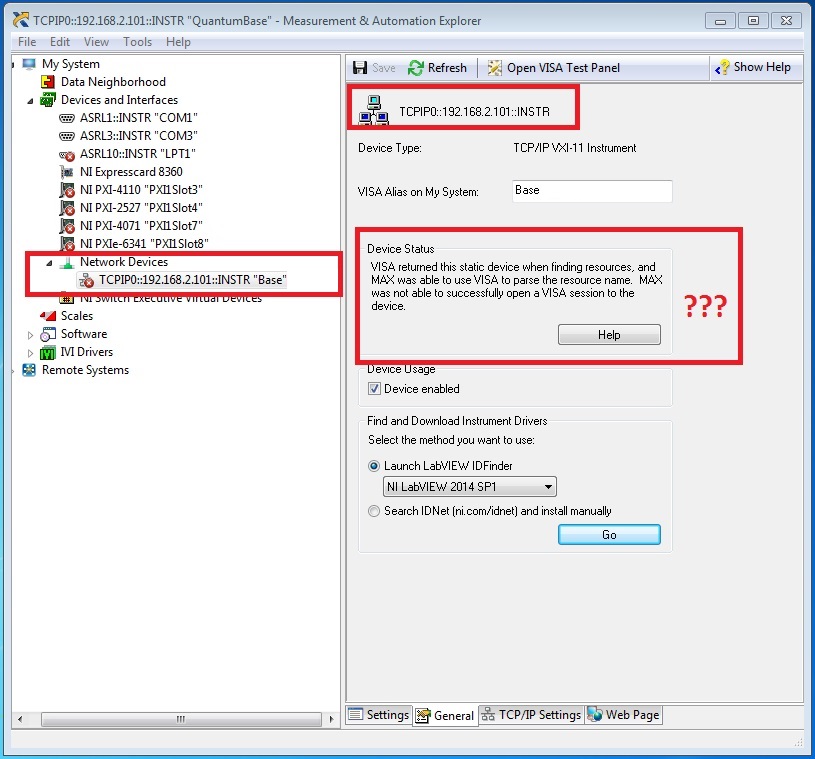815x759 pixels.
Task: Click the VISA Alias input field
Action: (x=592, y=191)
